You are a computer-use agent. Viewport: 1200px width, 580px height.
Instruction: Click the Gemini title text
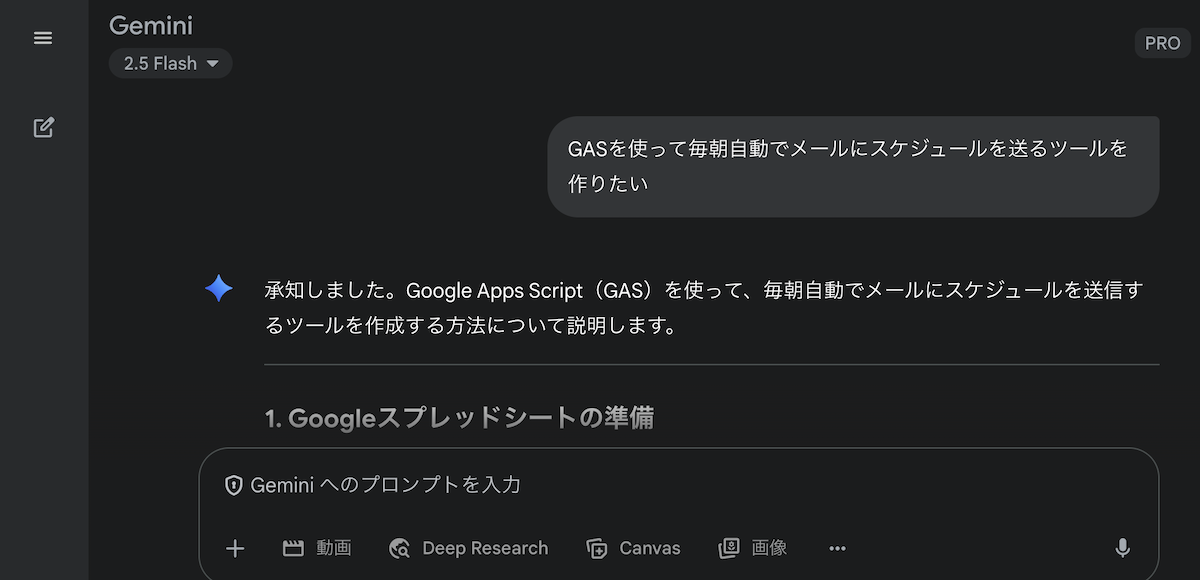(x=151, y=26)
